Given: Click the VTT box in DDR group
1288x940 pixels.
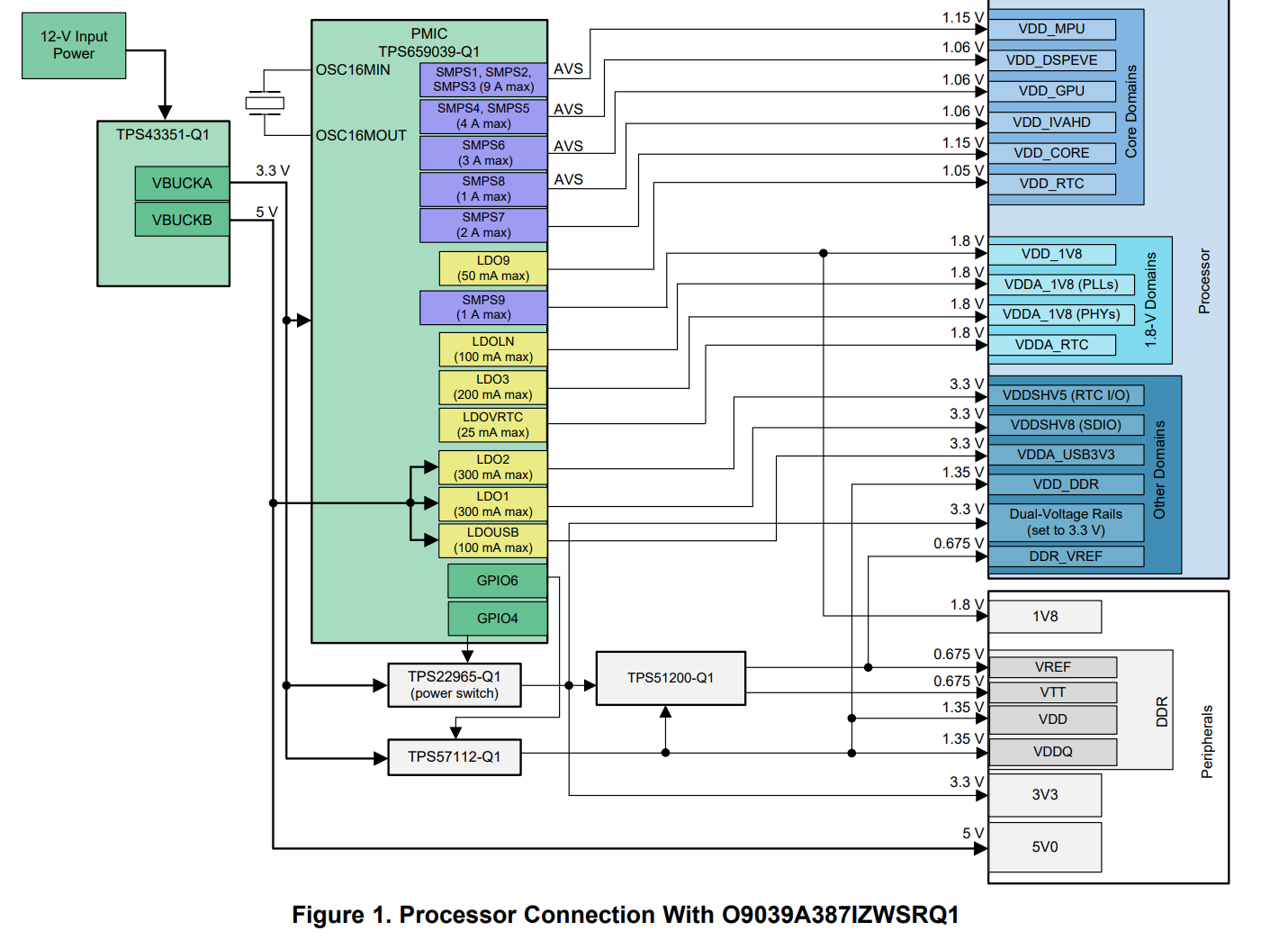Looking at the screenshot, I should 1053,692.
